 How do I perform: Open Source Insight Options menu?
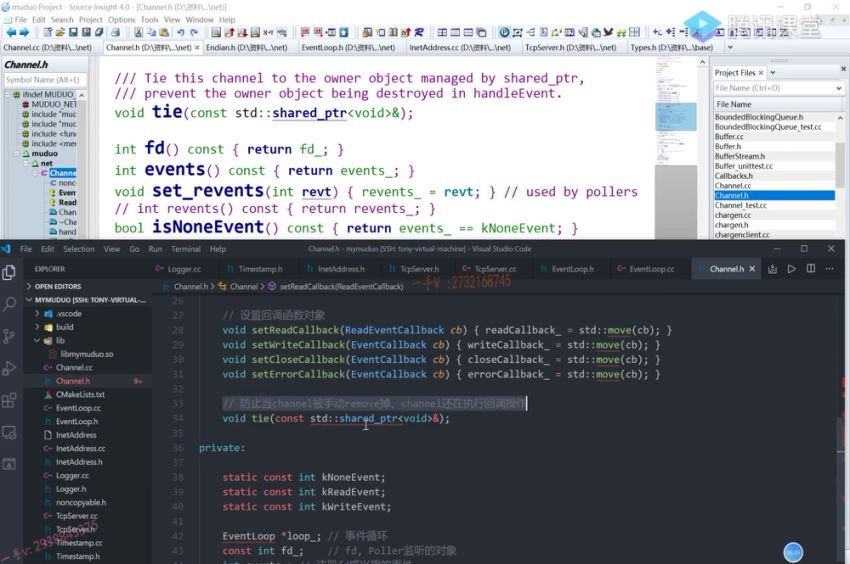[121, 19]
